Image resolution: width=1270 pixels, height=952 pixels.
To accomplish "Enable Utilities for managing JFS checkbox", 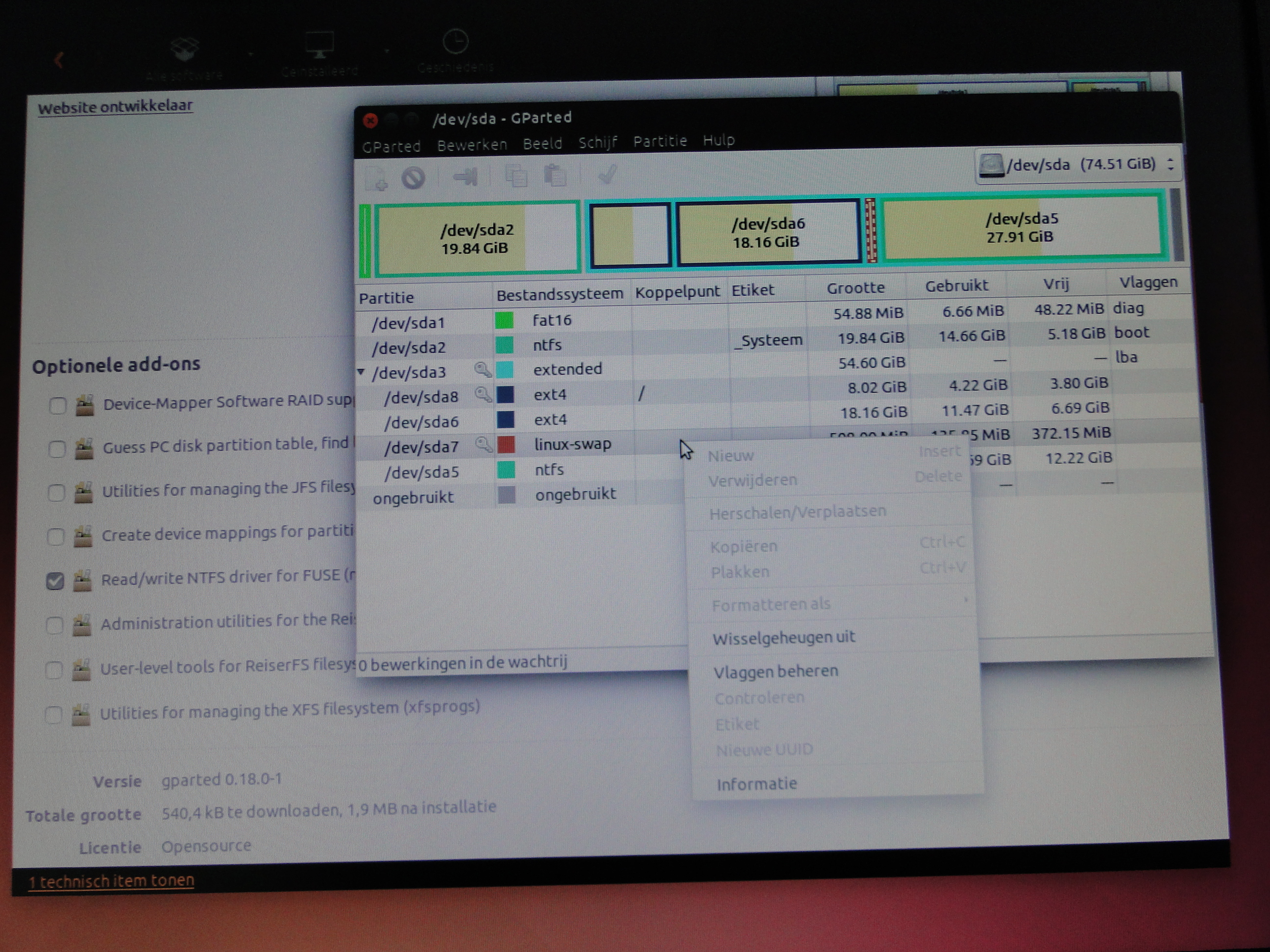I will (x=56, y=493).
